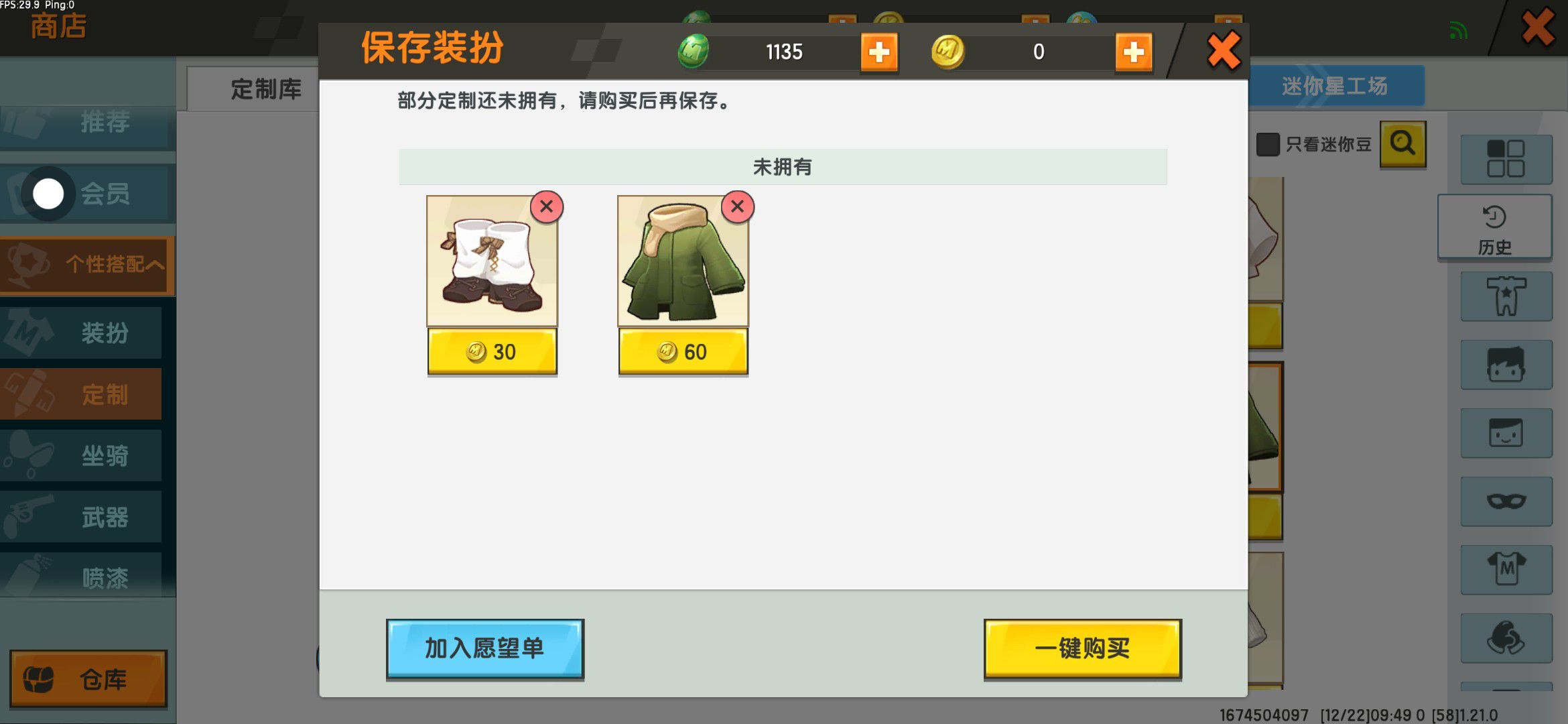Viewport: 1568px width, 724px height.
Task: Open the 仓库 warehouse button
Action: 88,679
